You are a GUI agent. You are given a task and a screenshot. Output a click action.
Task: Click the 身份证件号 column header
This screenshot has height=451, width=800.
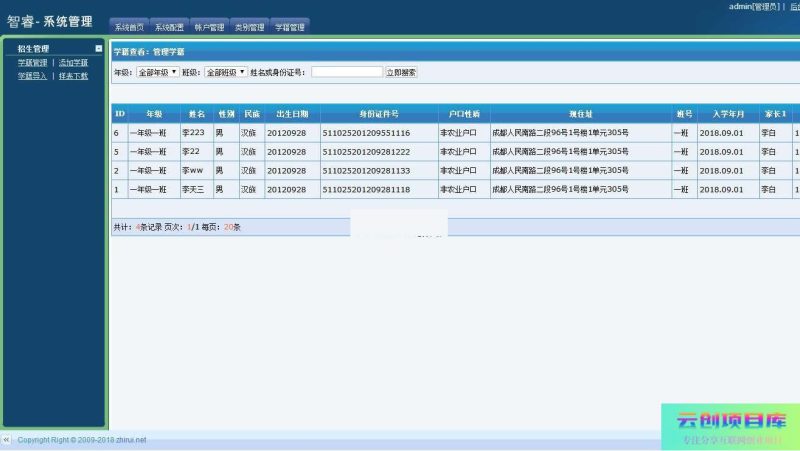[x=379, y=114]
